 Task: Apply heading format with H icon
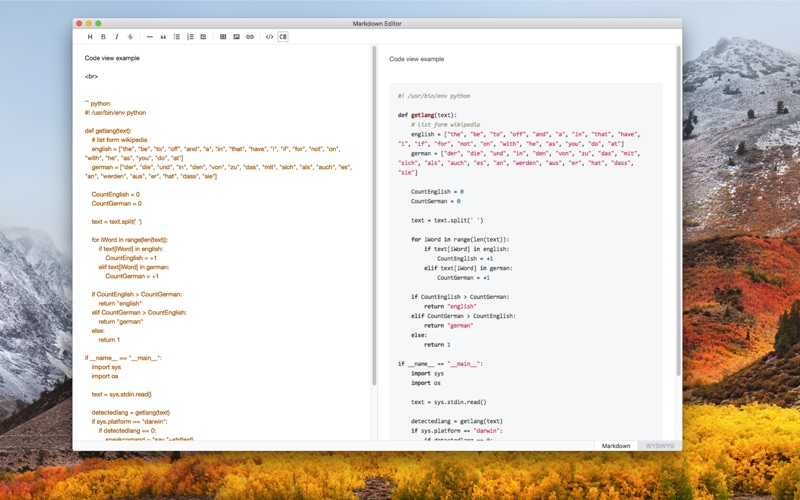(x=90, y=37)
